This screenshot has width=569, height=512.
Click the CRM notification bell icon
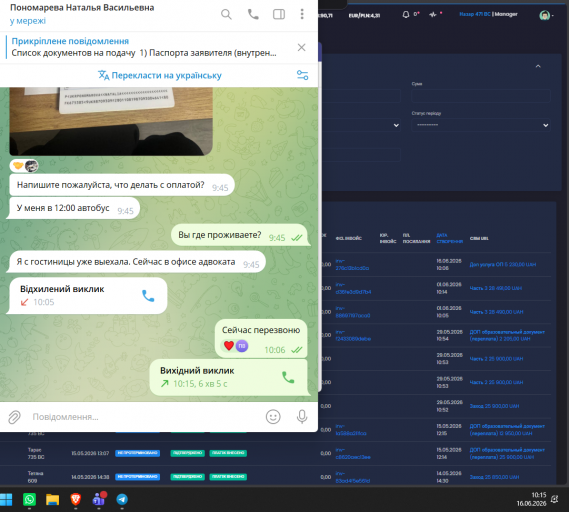click(406, 15)
